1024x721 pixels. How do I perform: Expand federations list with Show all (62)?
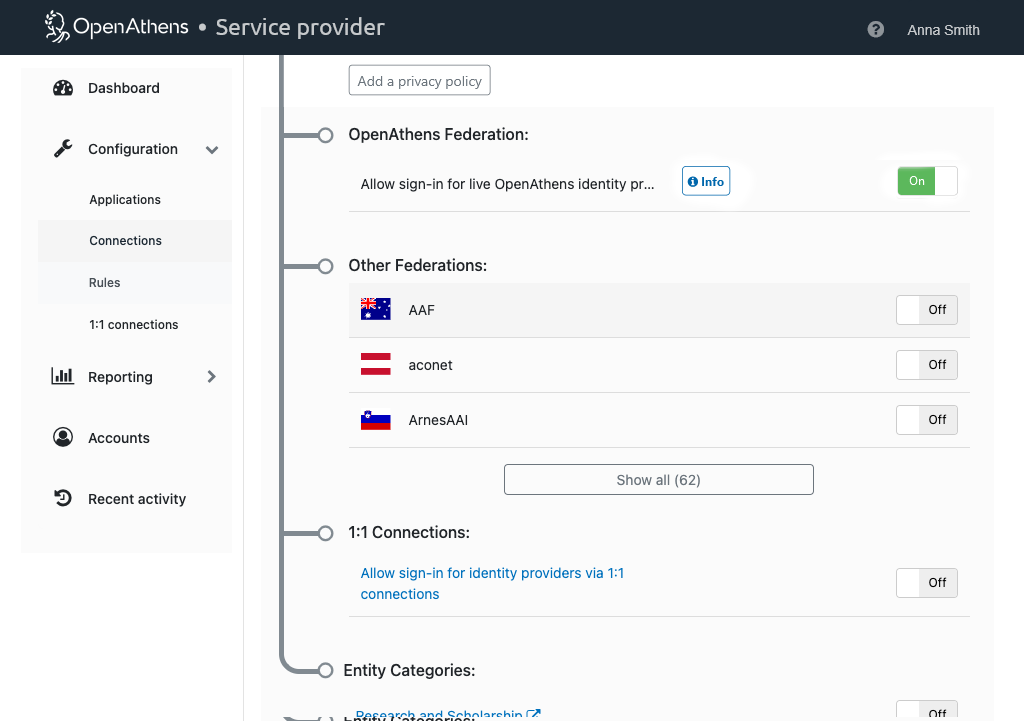coord(658,480)
